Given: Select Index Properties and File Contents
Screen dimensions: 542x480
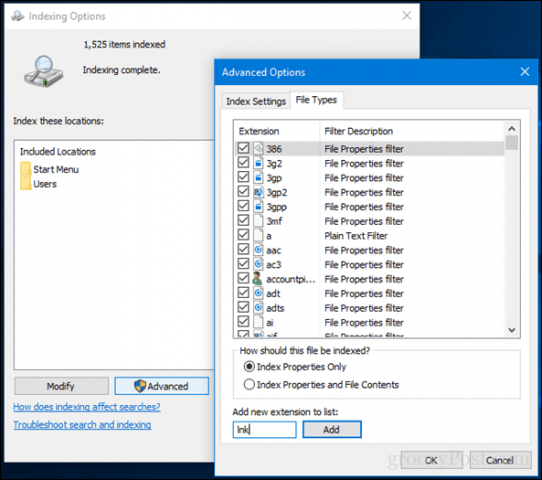Looking at the screenshot, I should 249,384.
